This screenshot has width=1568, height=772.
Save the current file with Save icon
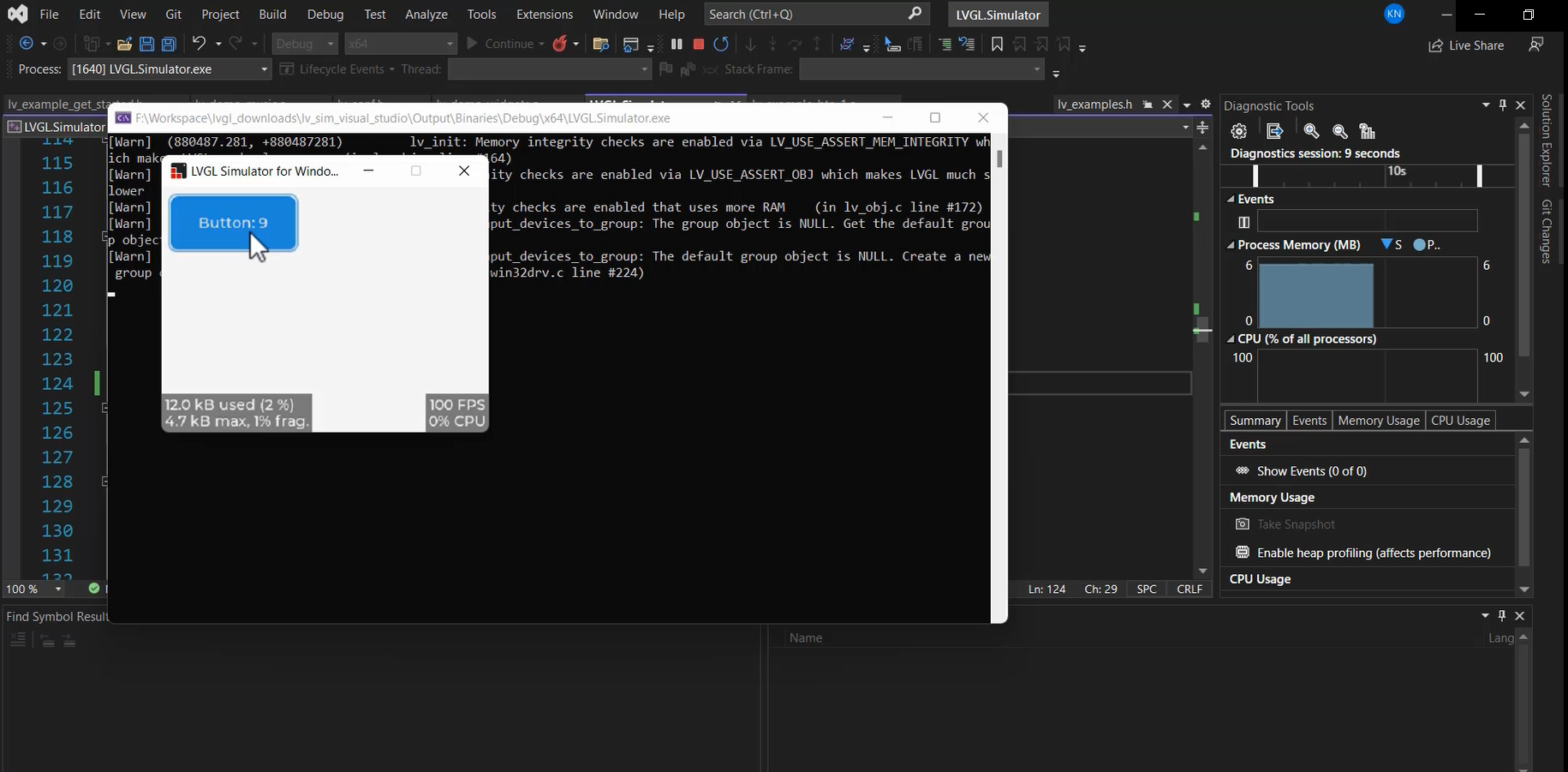click(x=147, y=44)
